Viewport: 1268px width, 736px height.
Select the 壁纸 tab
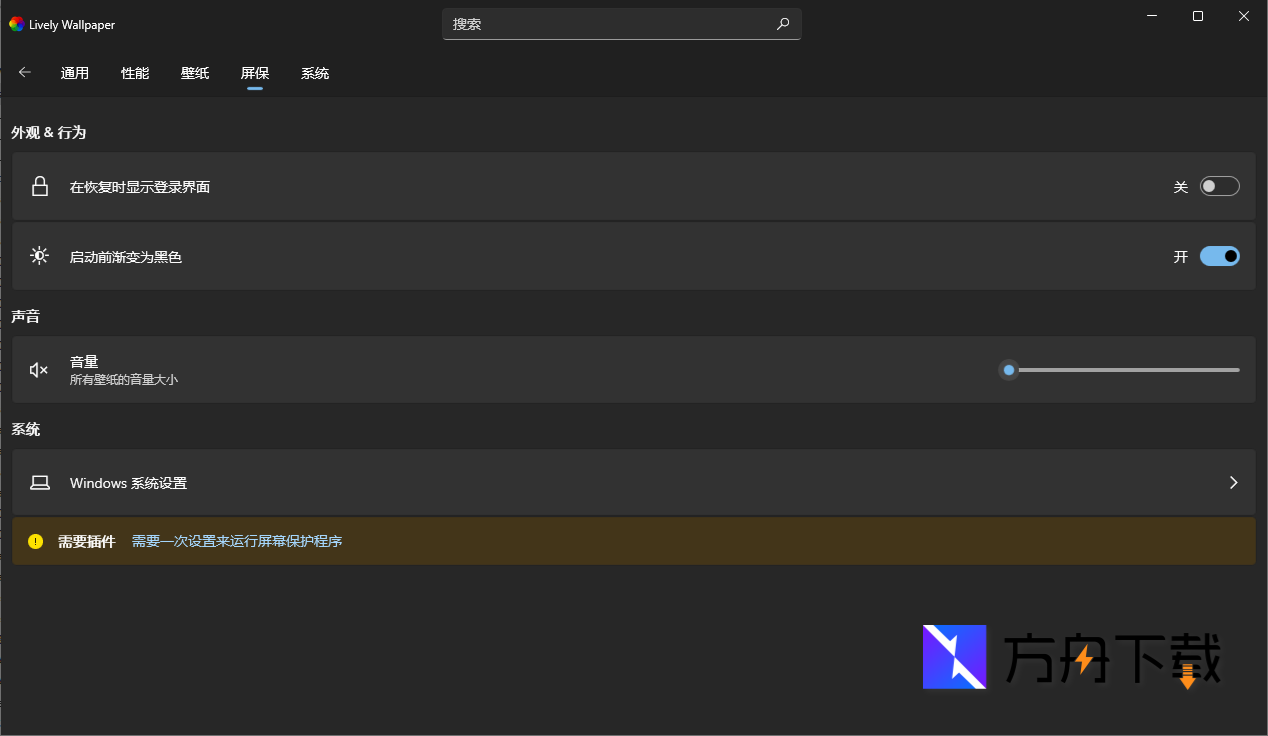pyautogui.click(x=195, y=73)
